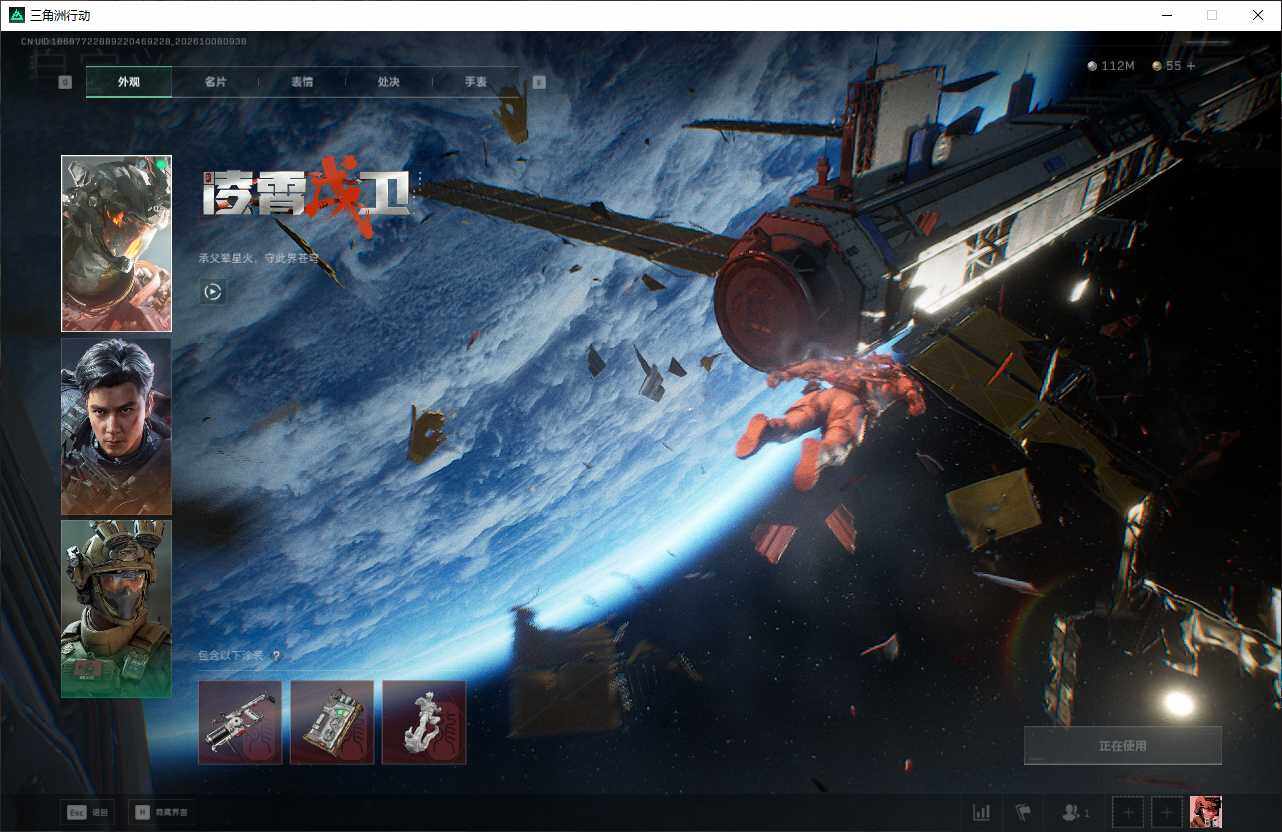Click the Q key previous-tab icon
The image size is (1282, 832).
[65, 82]
